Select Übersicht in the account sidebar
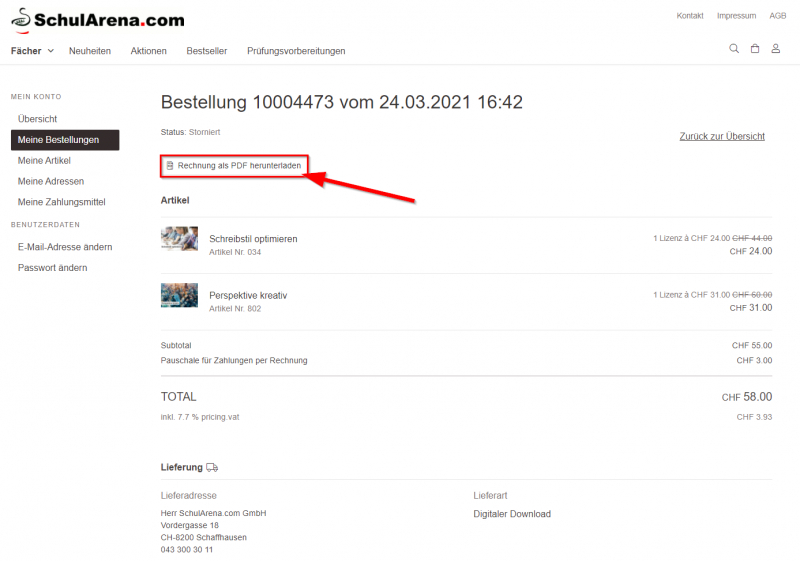The height and width of the screenshot is (561, 800). coord(37,119)
